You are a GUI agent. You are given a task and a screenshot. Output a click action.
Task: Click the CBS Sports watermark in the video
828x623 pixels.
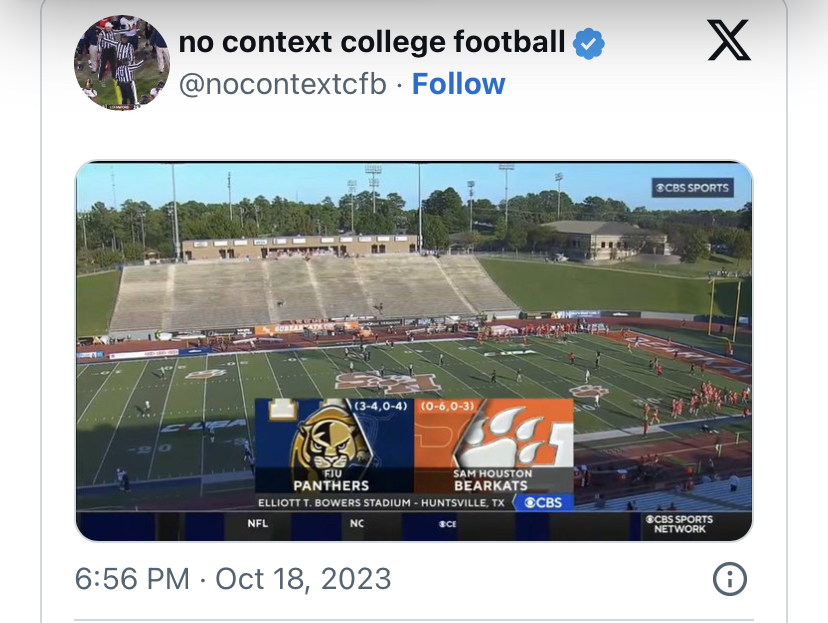pos(691,187)
